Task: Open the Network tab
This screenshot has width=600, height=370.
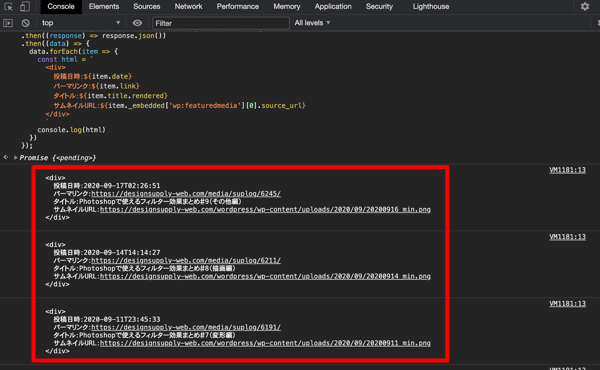Action: pos(188,7)
